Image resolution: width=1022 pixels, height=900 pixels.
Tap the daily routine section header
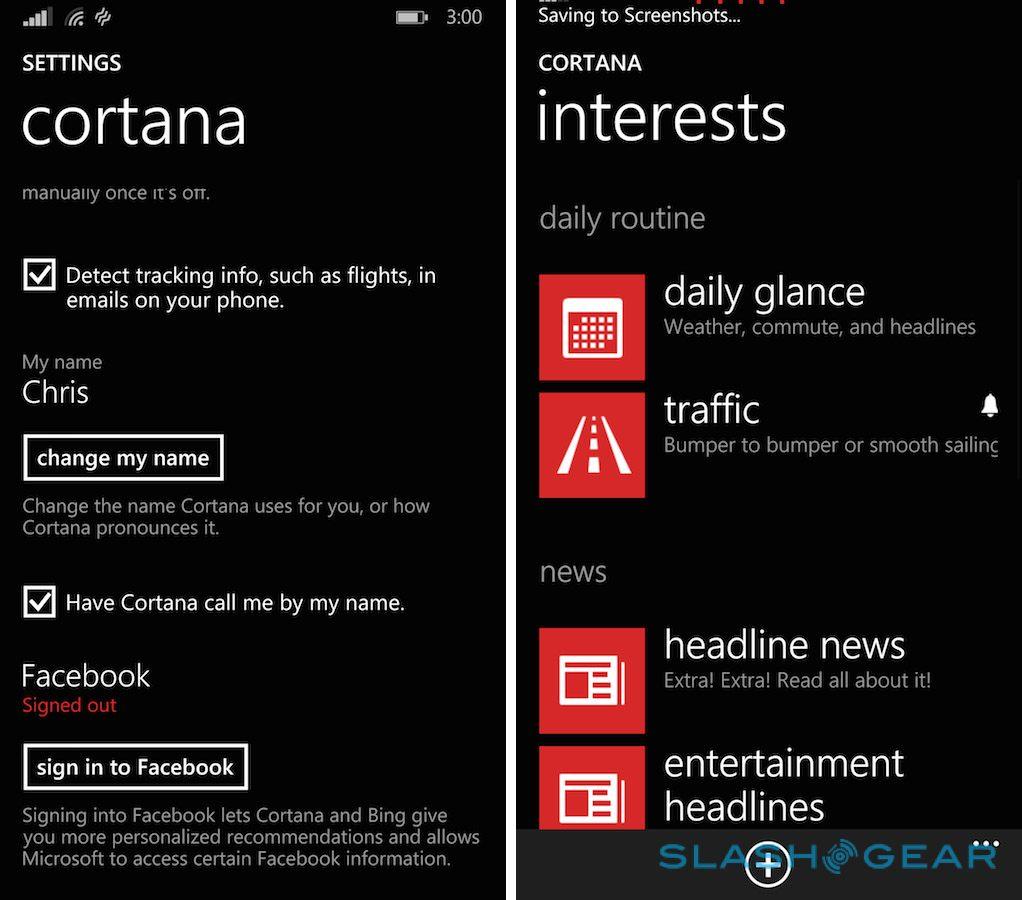pyautogui.click(x=622, y=218)
